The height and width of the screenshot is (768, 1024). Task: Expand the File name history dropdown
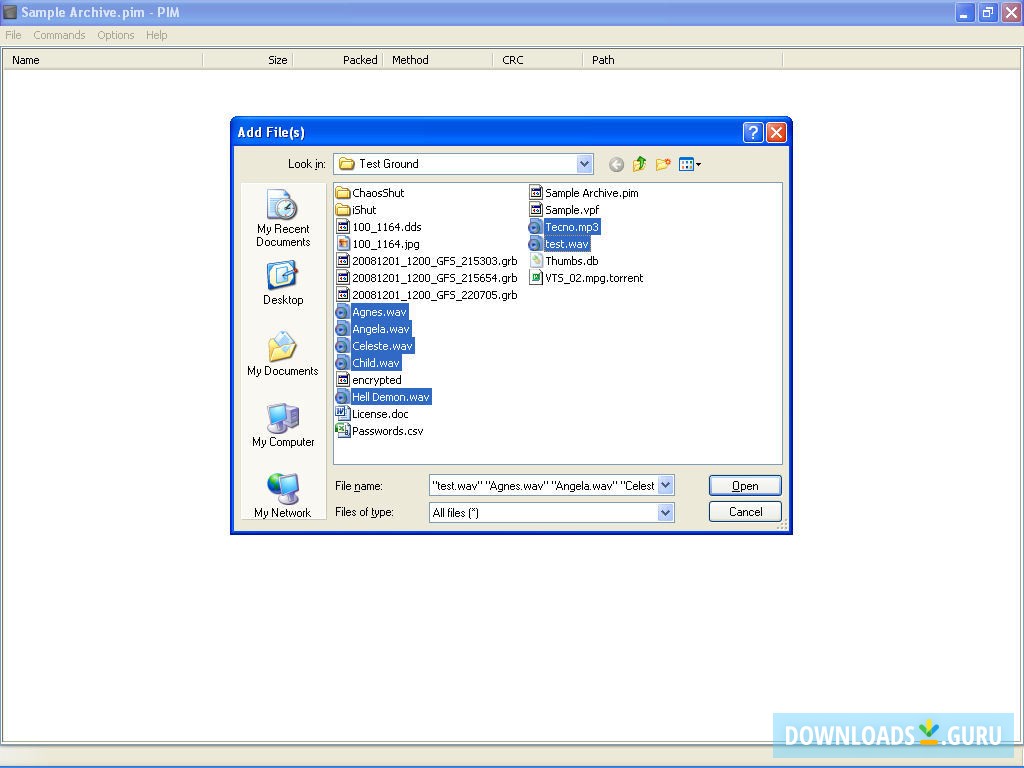[663, 485]
